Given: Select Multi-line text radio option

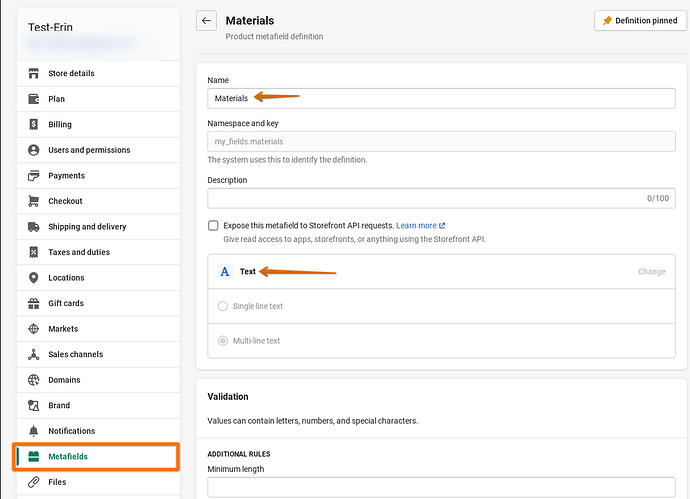Looking at the screenshot, I should (x=223, y=341).
